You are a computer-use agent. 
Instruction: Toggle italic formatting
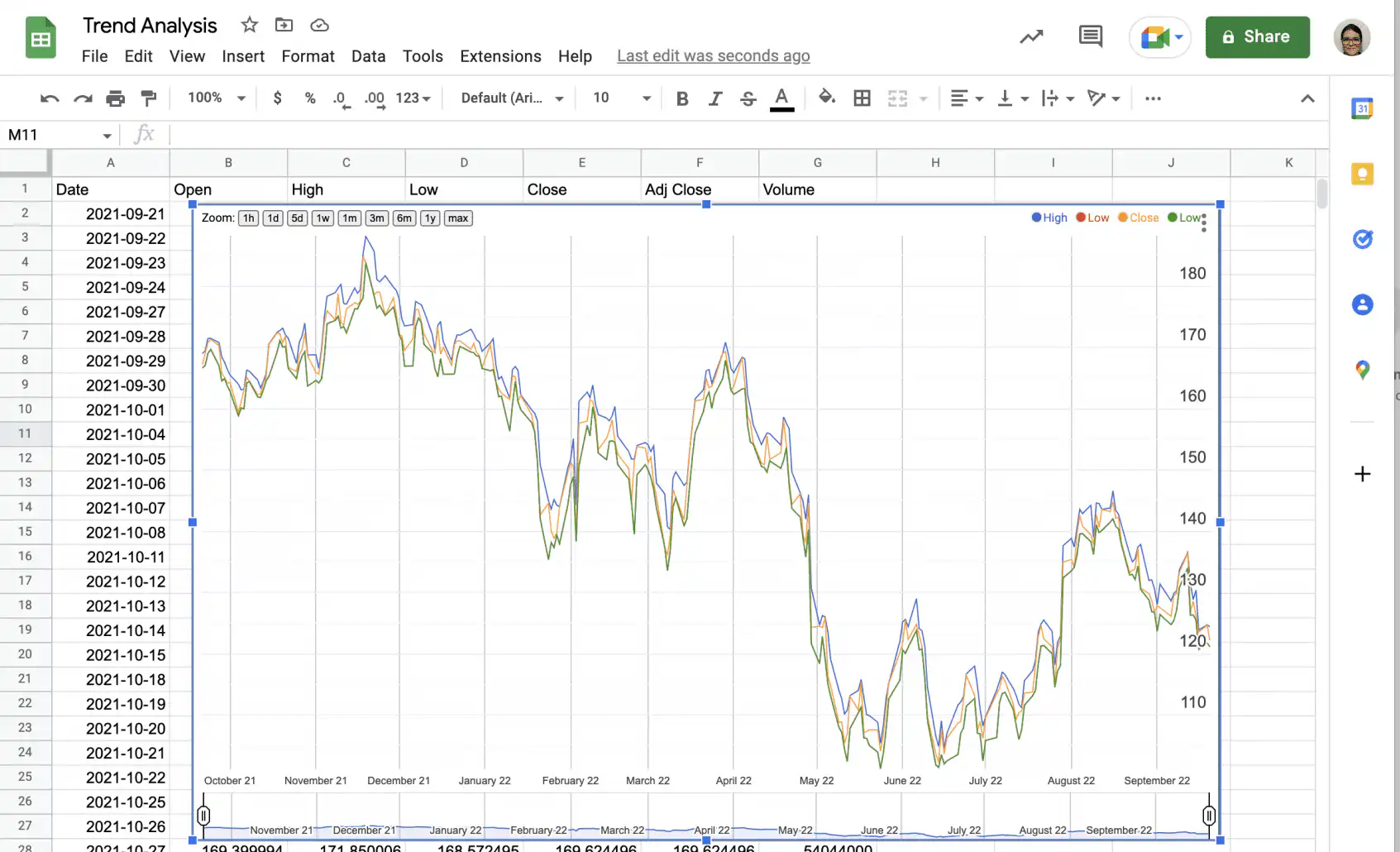click(715, 98)
